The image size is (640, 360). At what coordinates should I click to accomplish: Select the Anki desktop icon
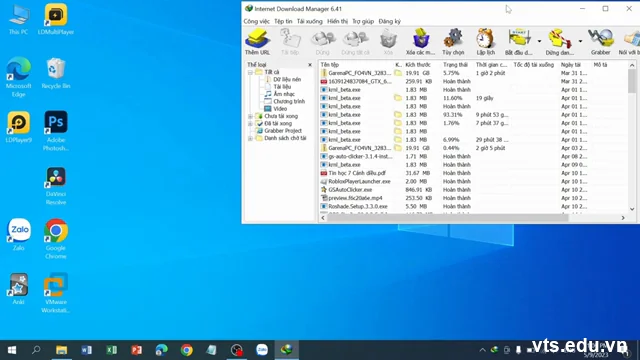(18, 289)
